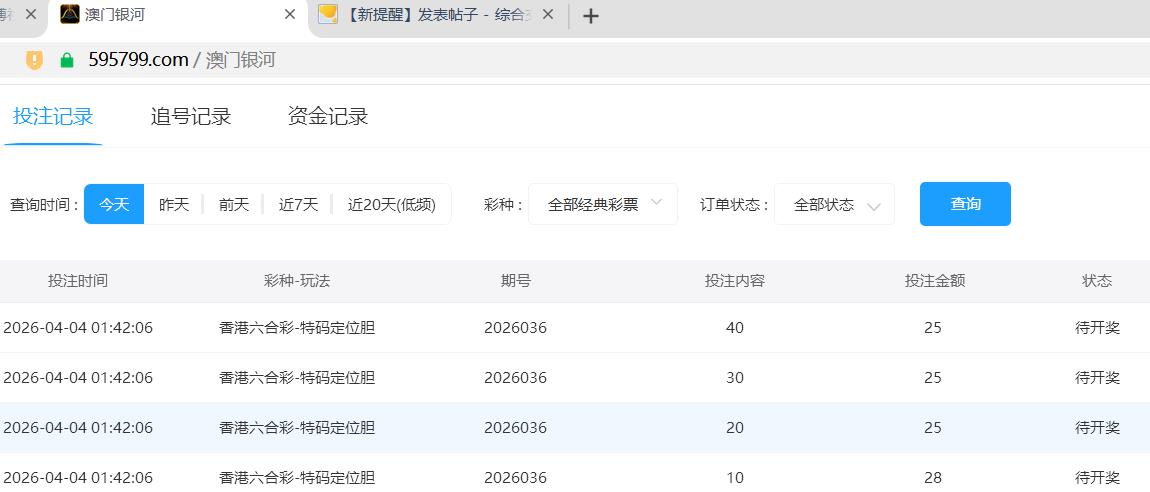Open the 资金记录 tab

click(x=328, y=117)
